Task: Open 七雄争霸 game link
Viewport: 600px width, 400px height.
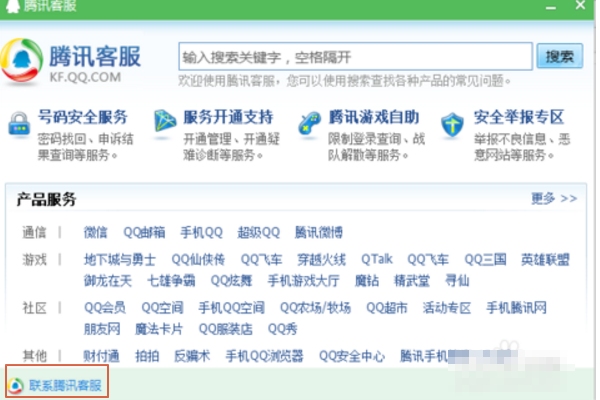Action: click(171, 281)
